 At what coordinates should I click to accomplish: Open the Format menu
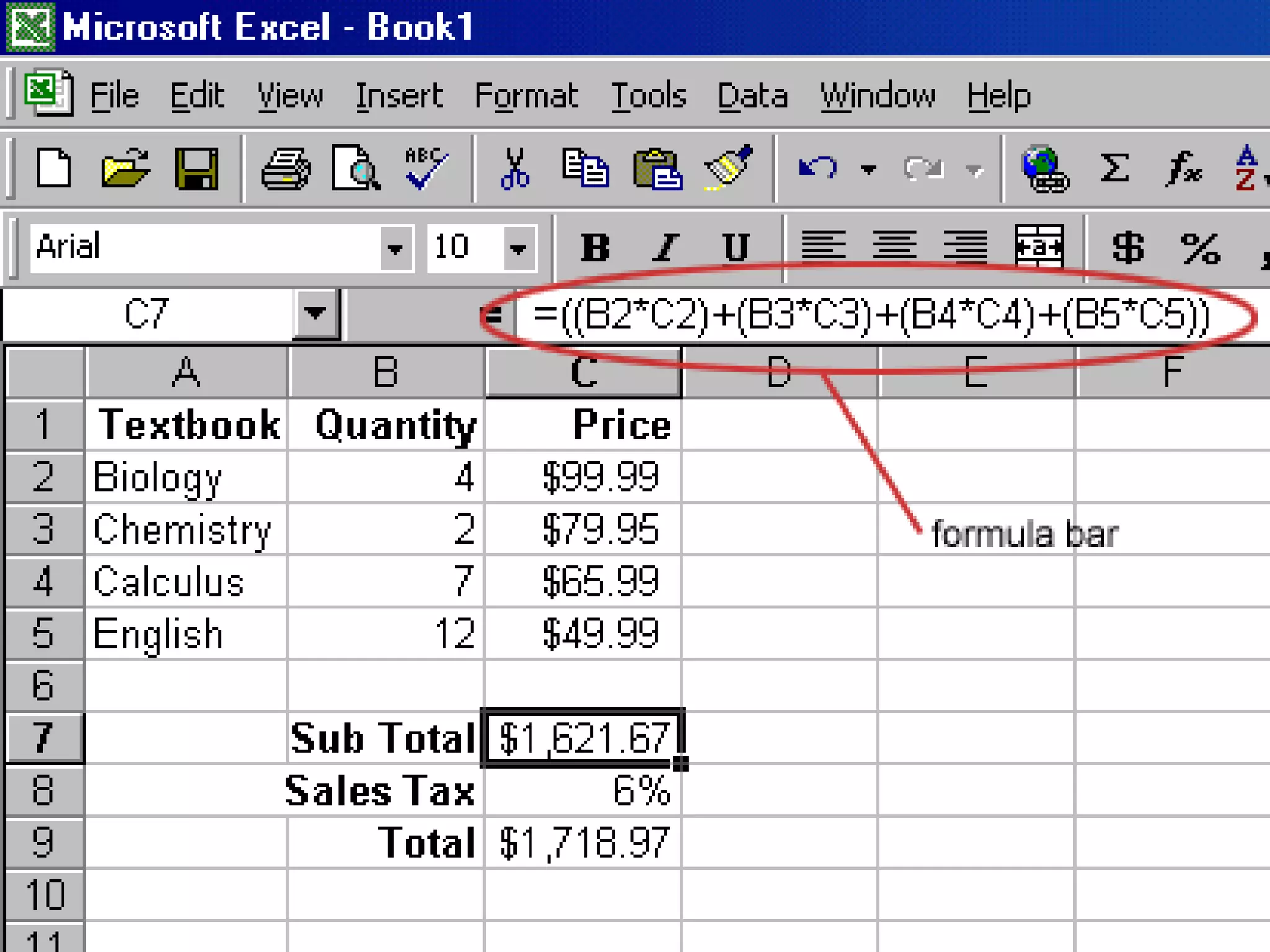[x=526, y=96]
